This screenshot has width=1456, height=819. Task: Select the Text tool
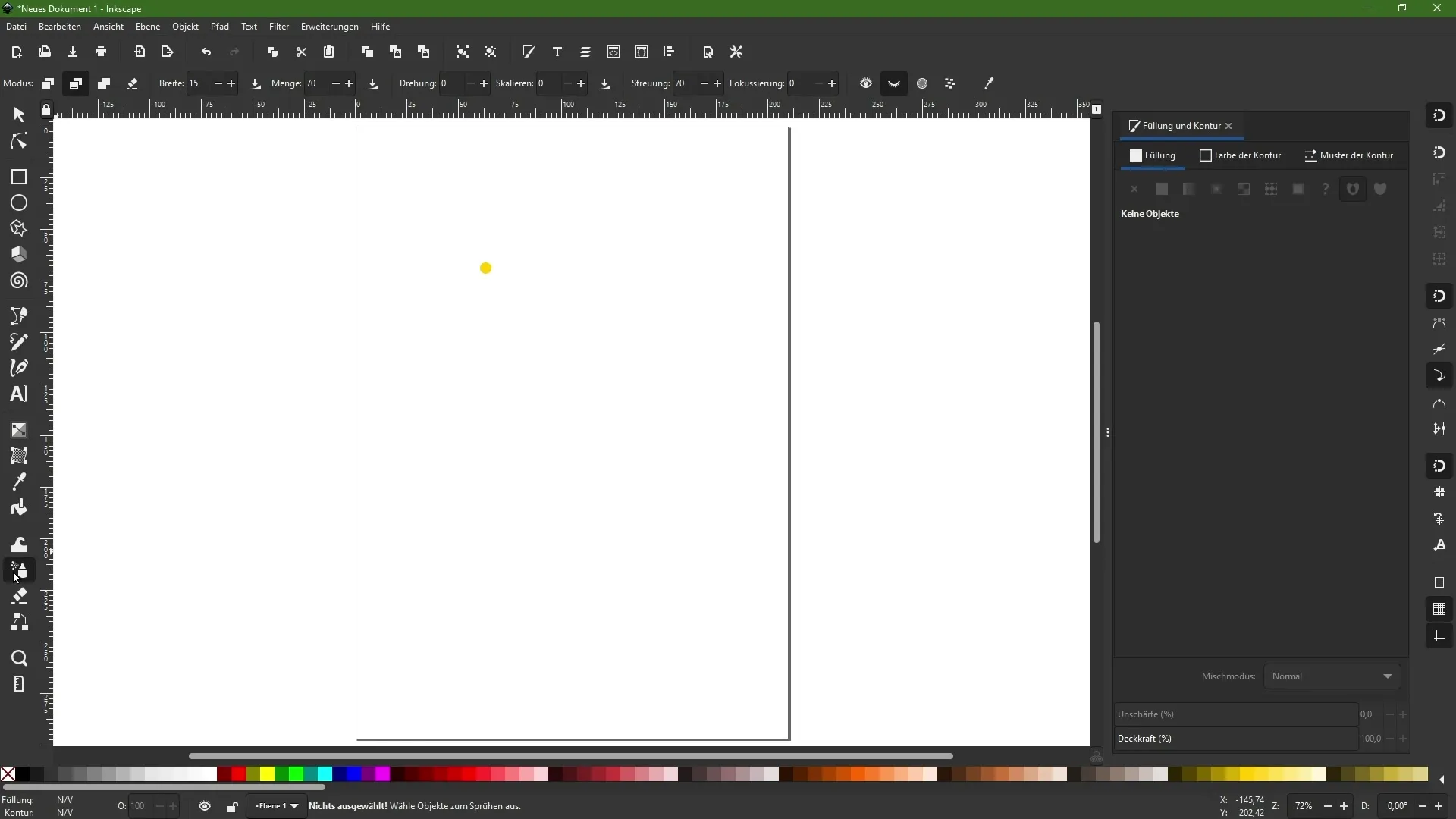[x=18, y=394]
